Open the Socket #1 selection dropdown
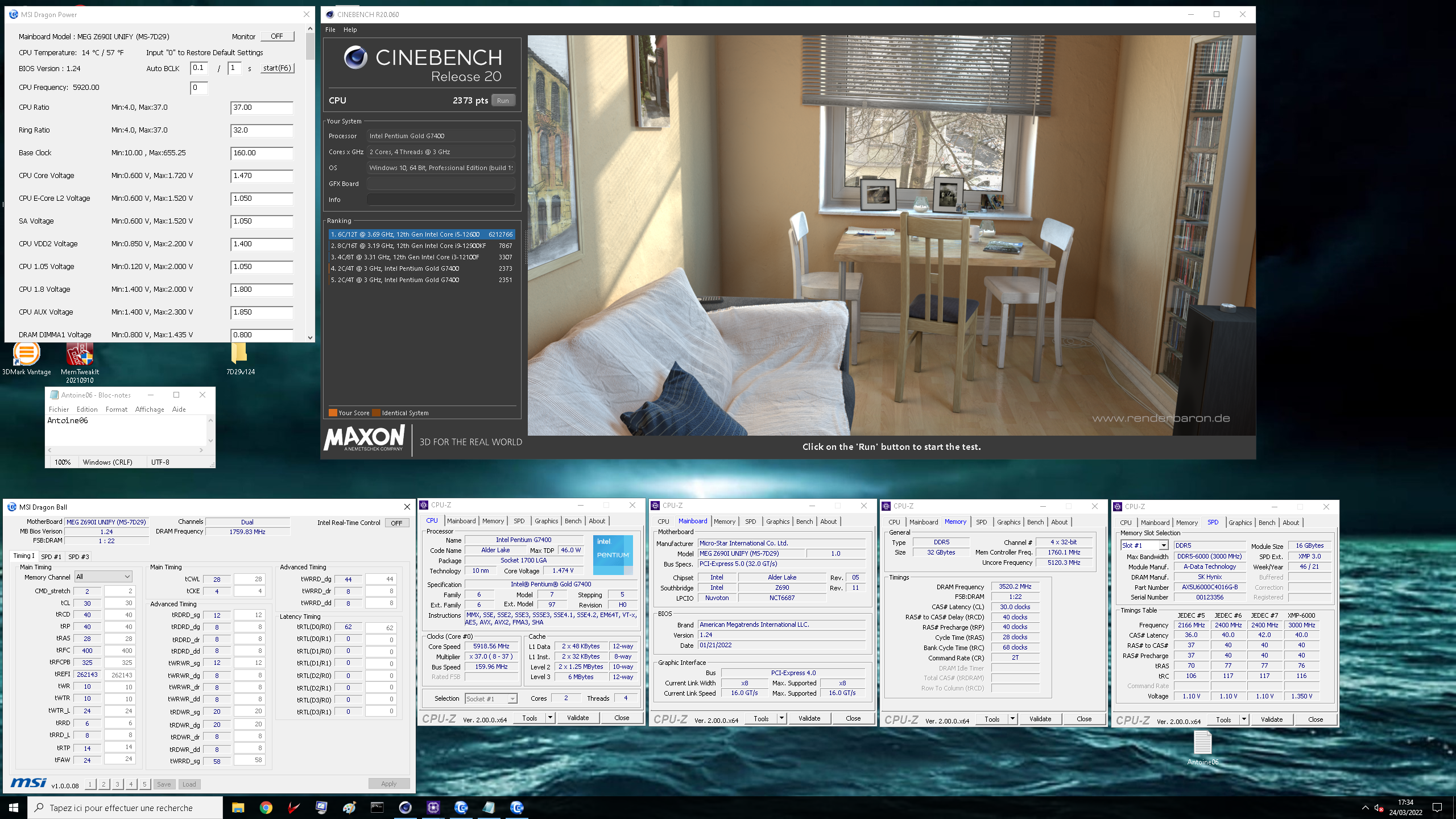The width and height of the screenshot is (1456, 819). pyautogui.click(x=491, y=698)
